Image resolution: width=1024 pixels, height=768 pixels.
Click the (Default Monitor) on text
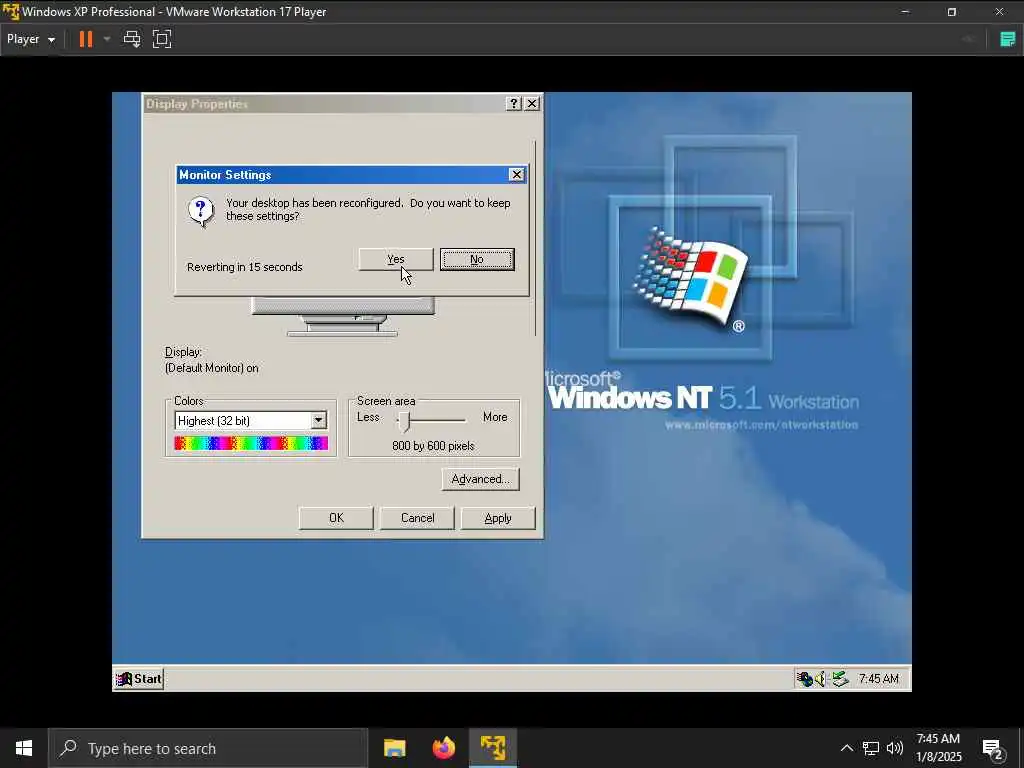pos(212,368)
